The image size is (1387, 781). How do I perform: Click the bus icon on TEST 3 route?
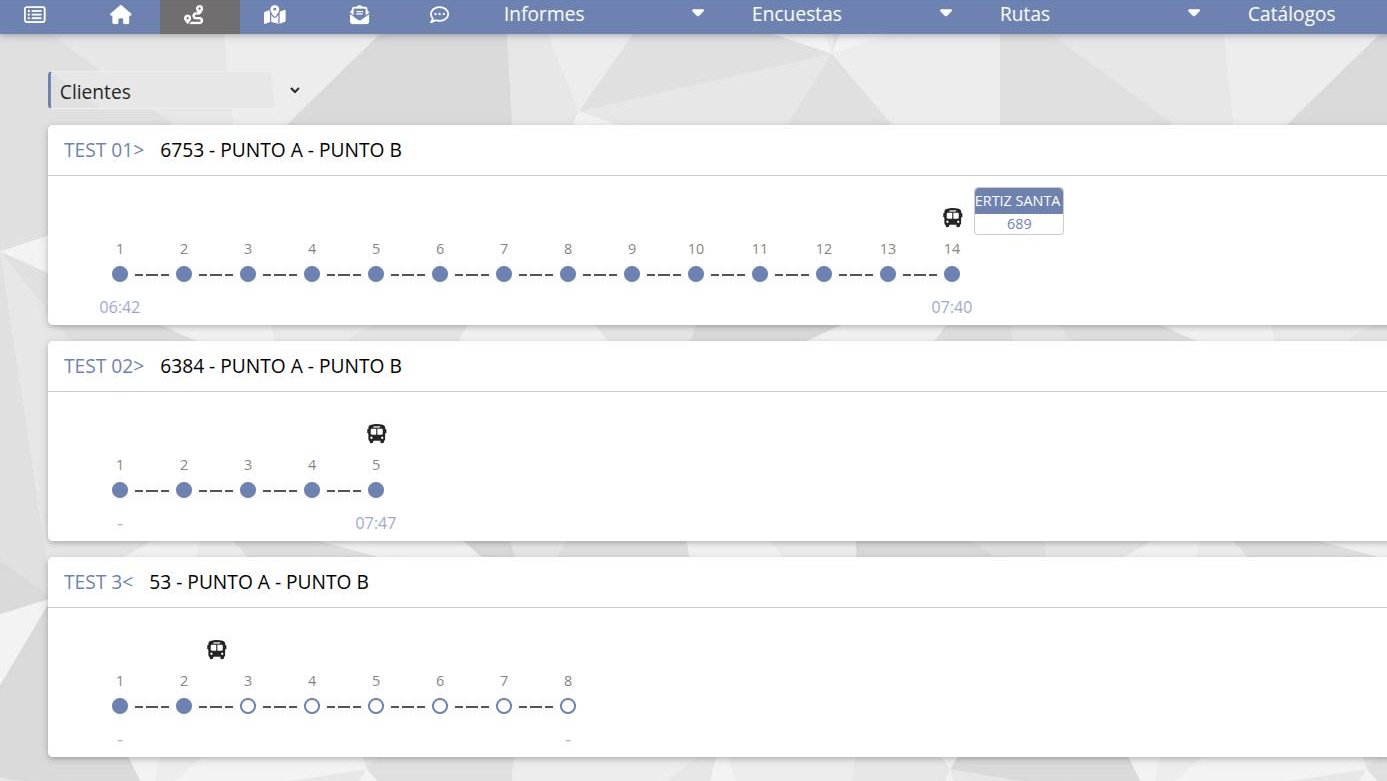[216, 649]
